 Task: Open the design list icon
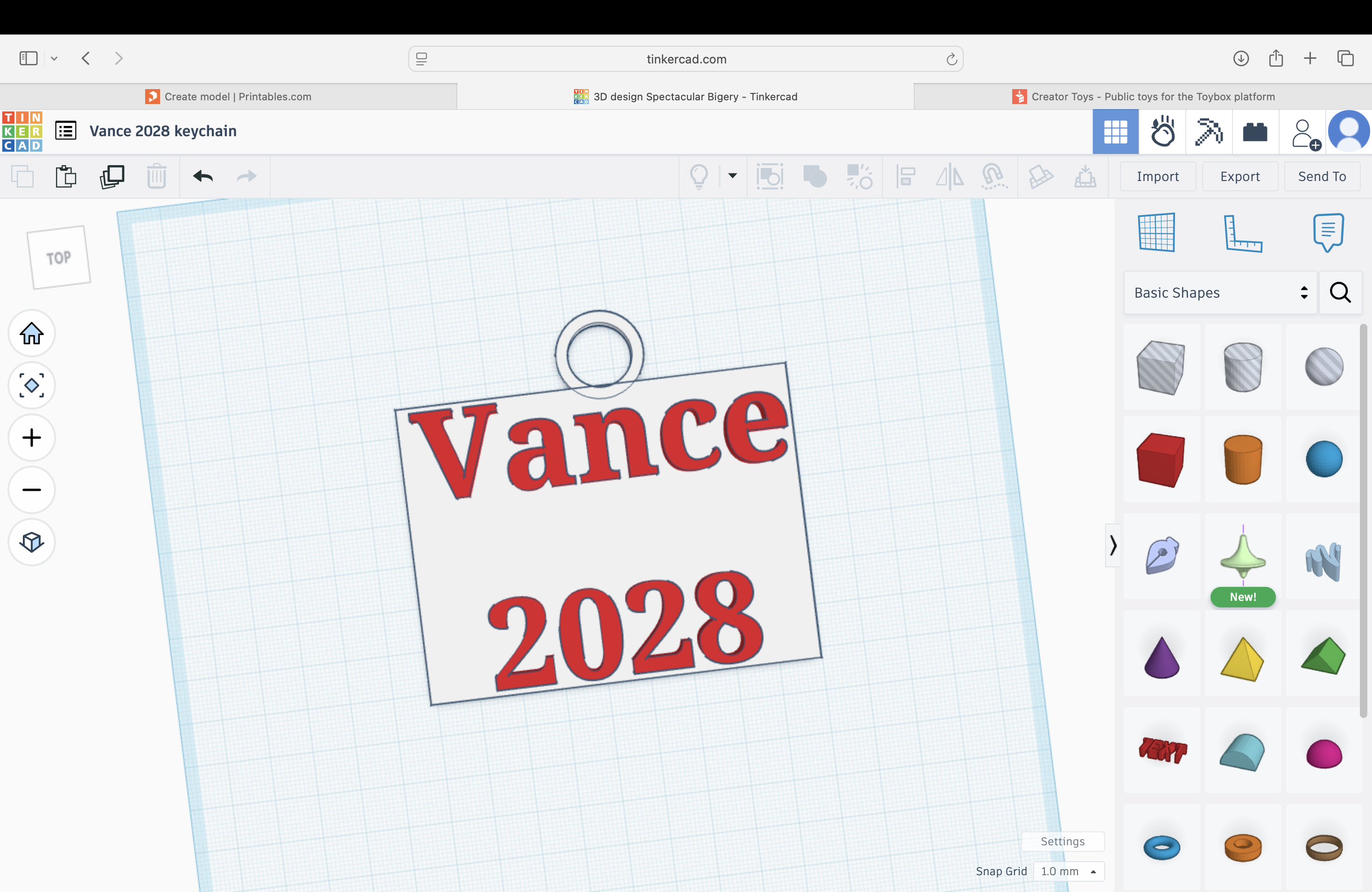click(66, 131)
